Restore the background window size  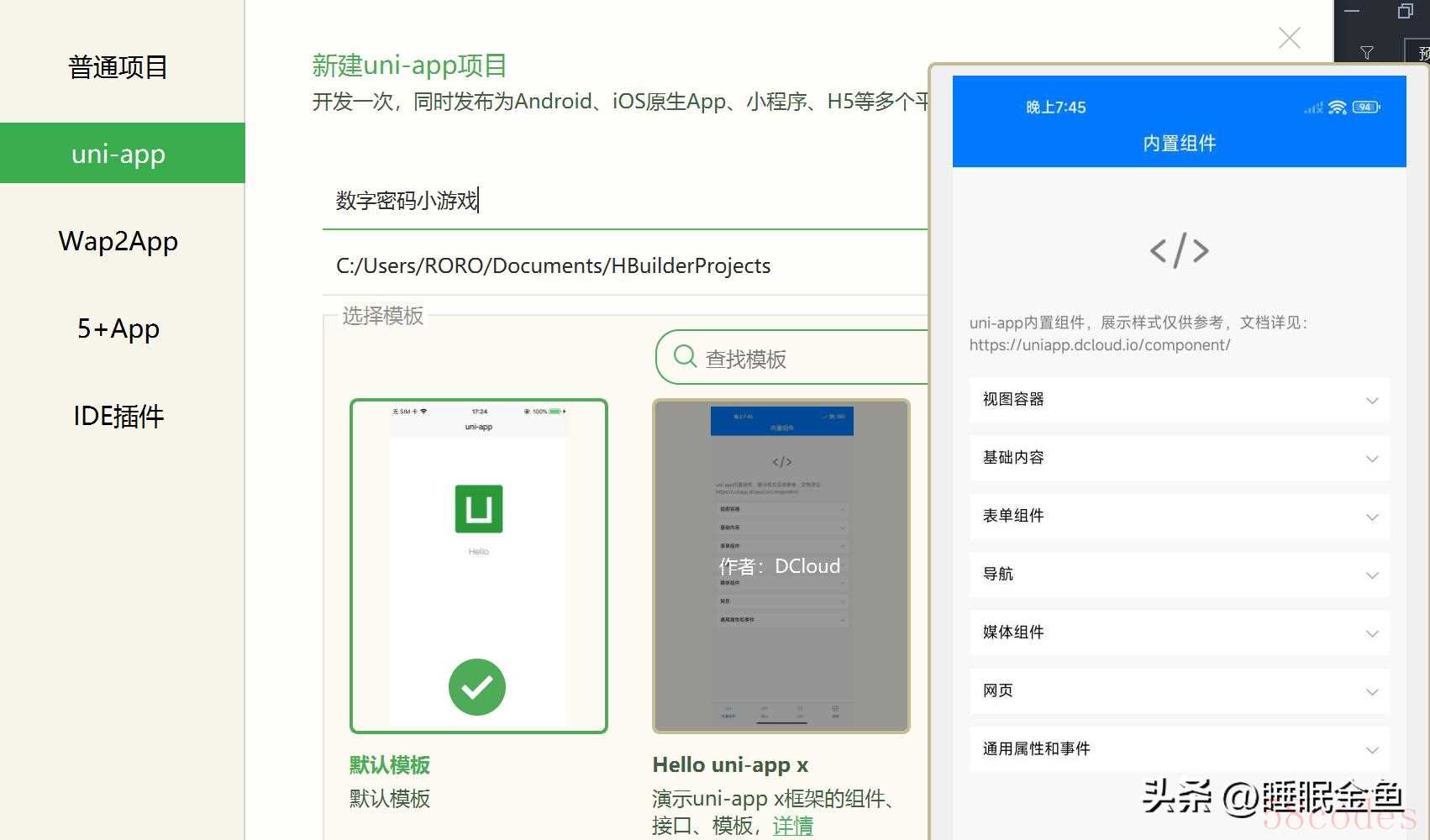[x=1405, y=11]
